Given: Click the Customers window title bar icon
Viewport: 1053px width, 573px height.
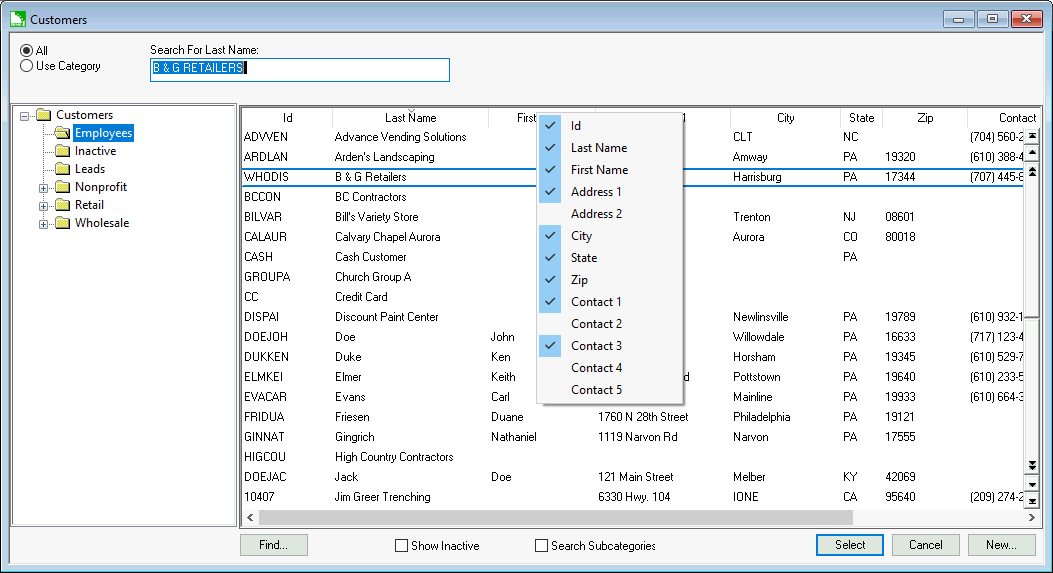Looking at the screenshot, I should coord(17,19).
